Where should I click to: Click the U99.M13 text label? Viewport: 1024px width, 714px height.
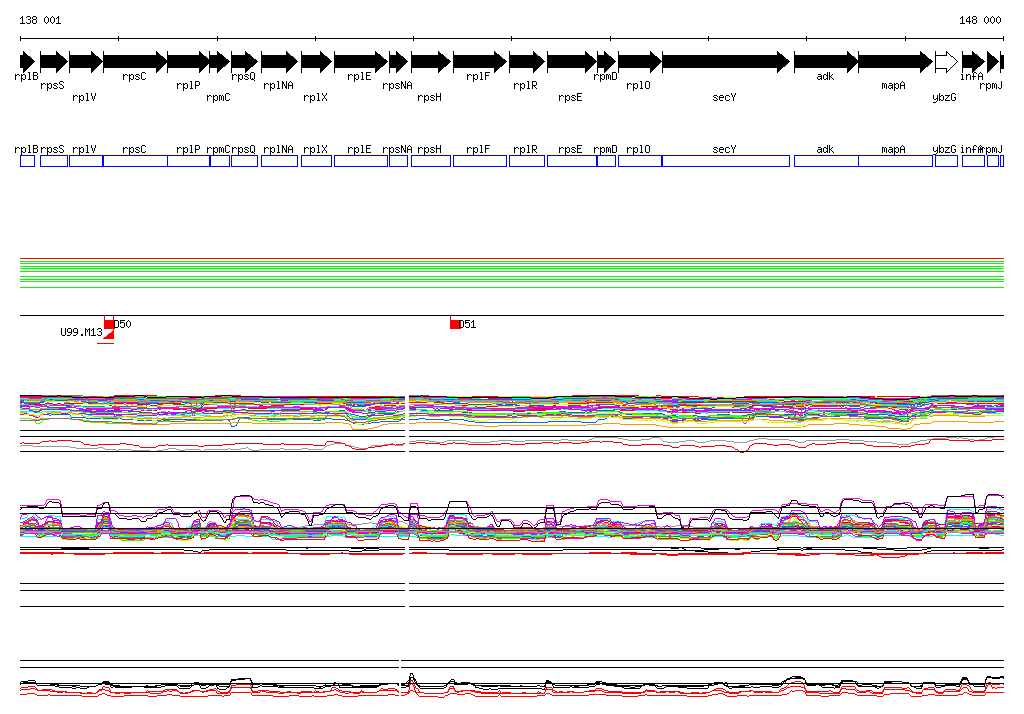click(x=82, y=333)
